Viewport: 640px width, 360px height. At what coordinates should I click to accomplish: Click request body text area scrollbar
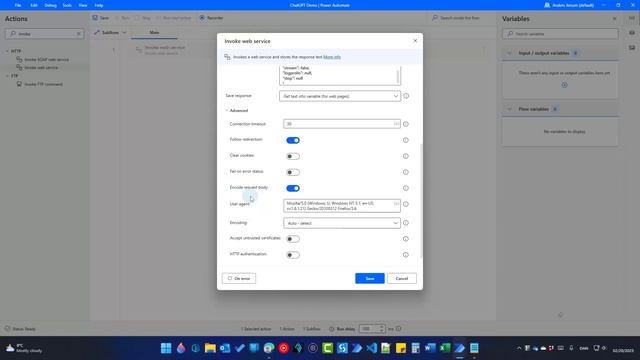click(398, 76)
